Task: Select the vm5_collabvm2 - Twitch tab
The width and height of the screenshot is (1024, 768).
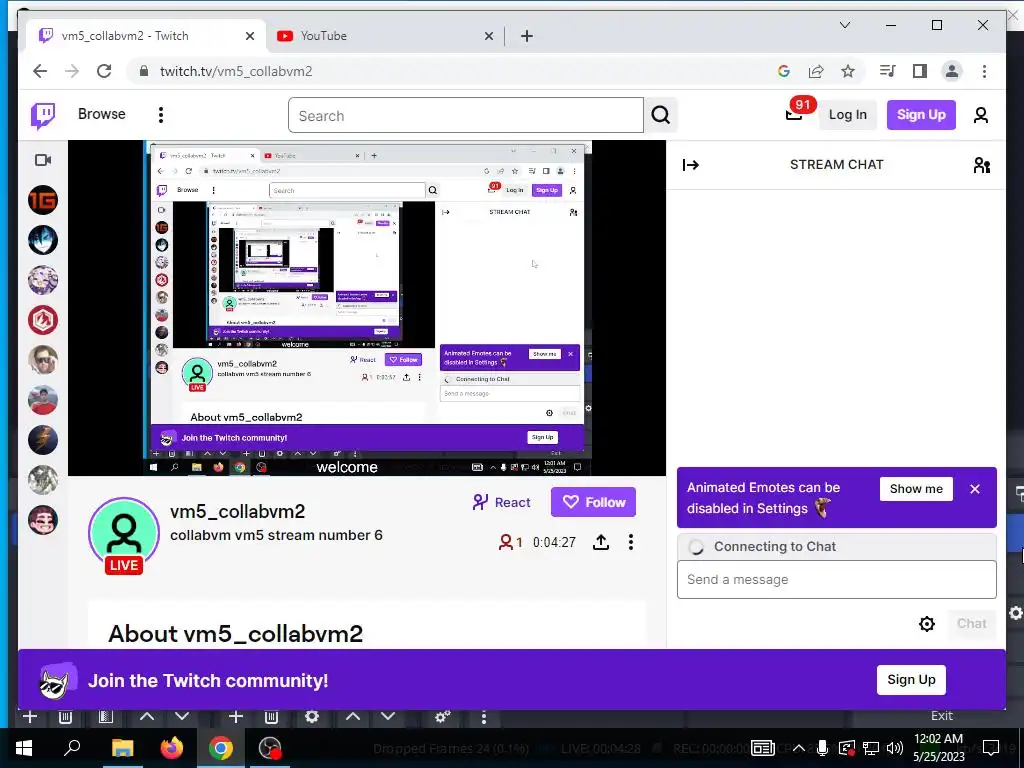Action: point(147,36)
